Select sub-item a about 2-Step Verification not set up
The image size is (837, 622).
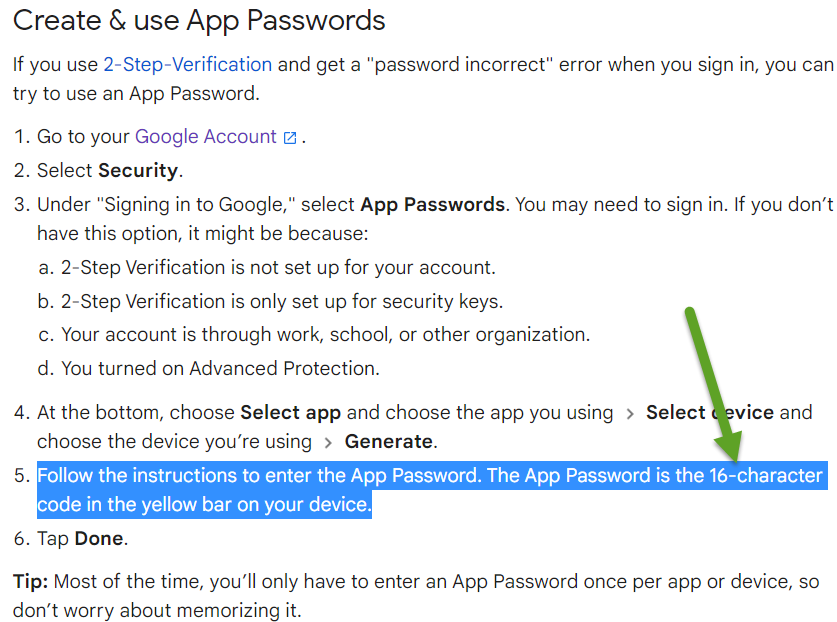pyautogui.click(x=267, y=267)
